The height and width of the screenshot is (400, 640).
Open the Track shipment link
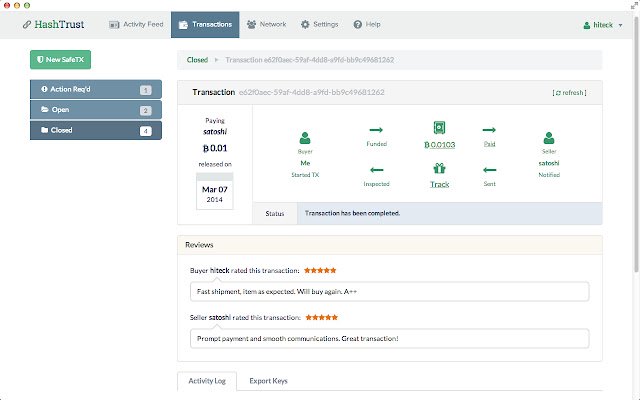pos(440,184)
